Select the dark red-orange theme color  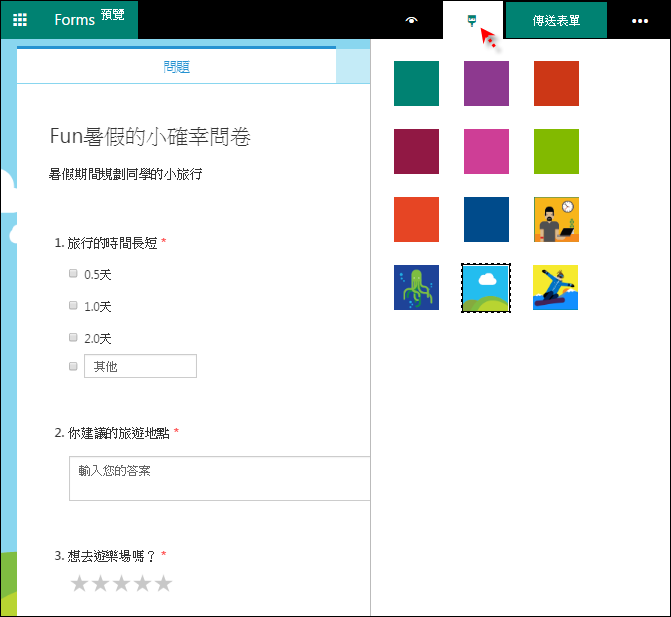pyautogui.click(x=556, y=83)
